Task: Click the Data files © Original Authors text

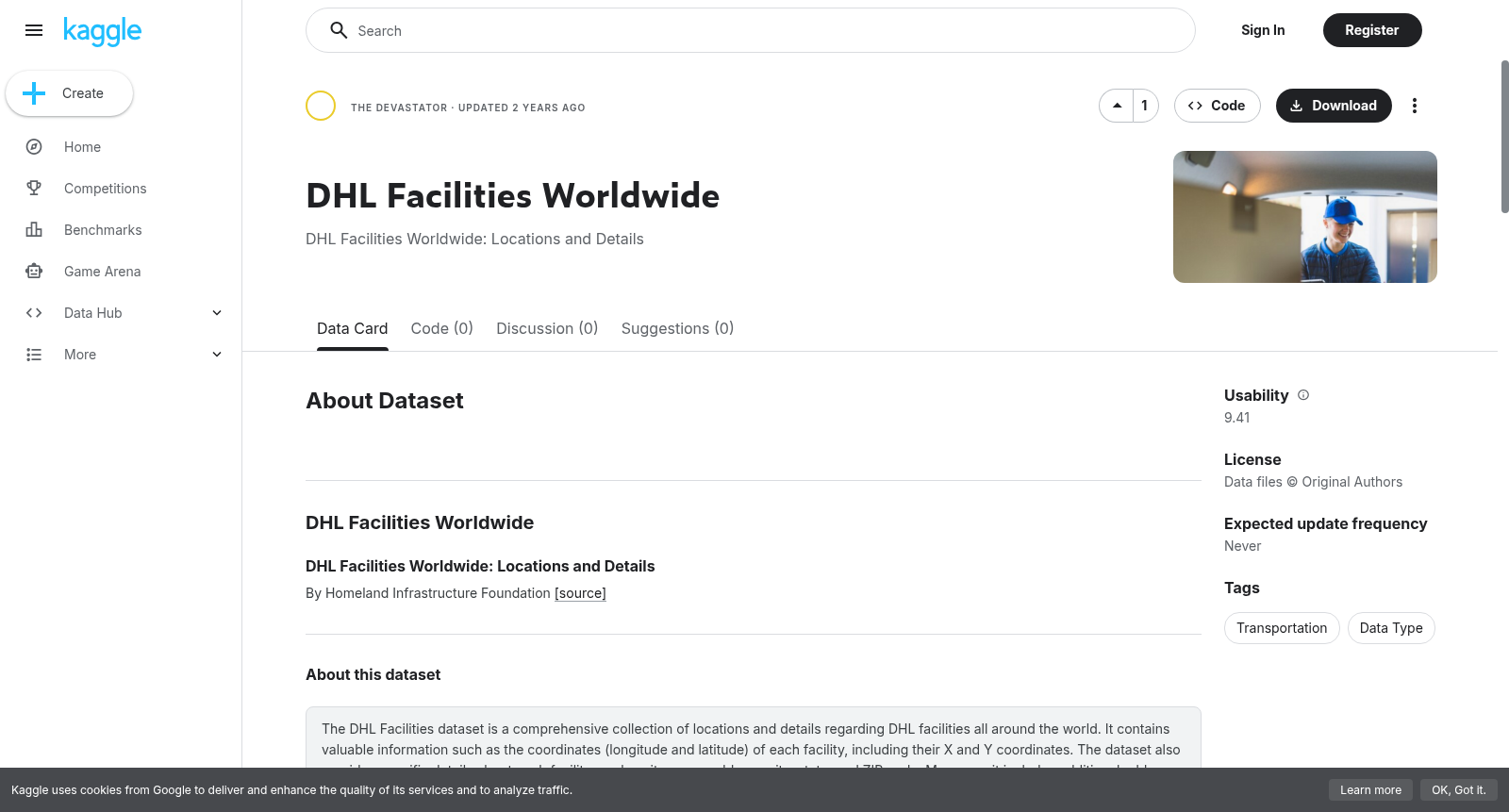Action: 1313,482
